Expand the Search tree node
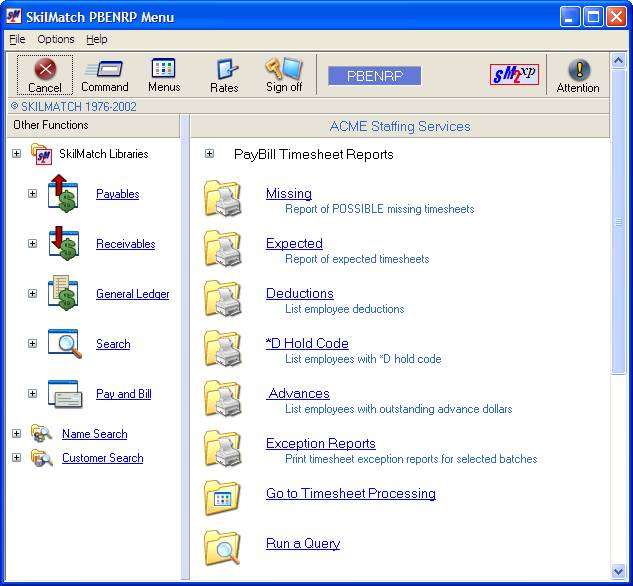The image size is (633, 586). point(32,343)
